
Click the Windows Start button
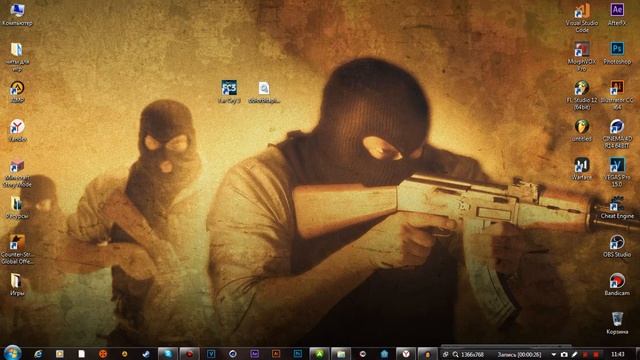pyautogui.click(x=12, y=353)
